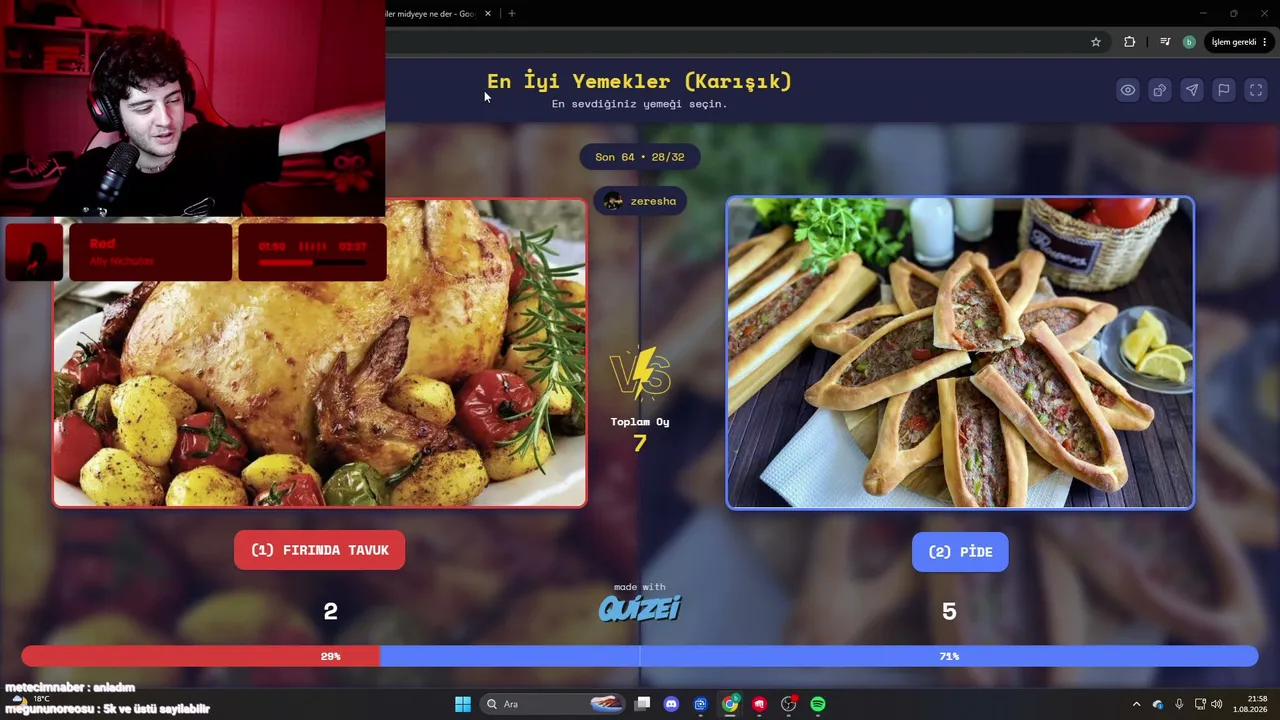The width and height of the screenshot is (1280, 720).
Task: Vote for (2) PİDE
Action: click(x=960, y=552)
